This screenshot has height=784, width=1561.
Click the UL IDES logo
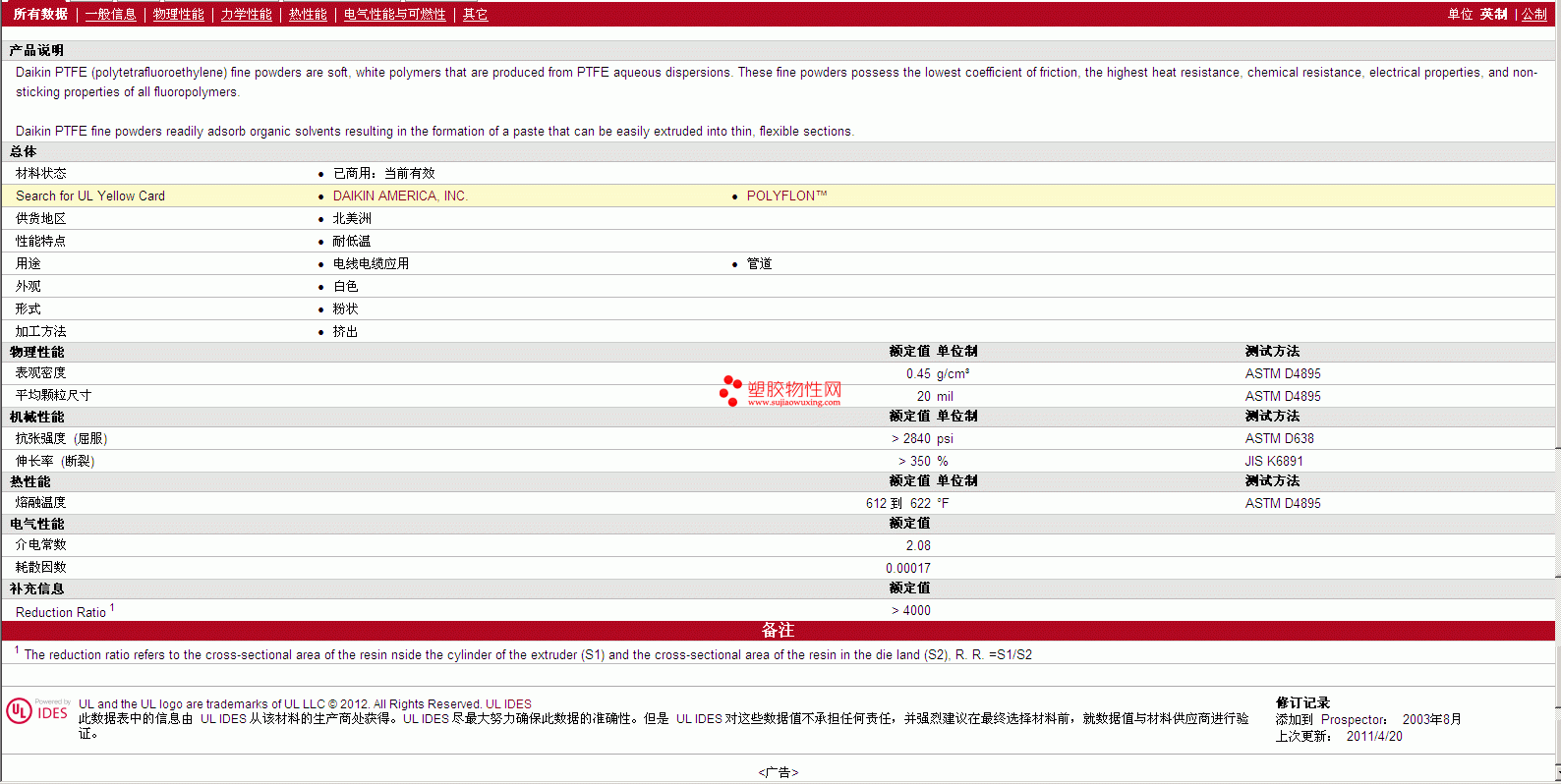point(37,710)
